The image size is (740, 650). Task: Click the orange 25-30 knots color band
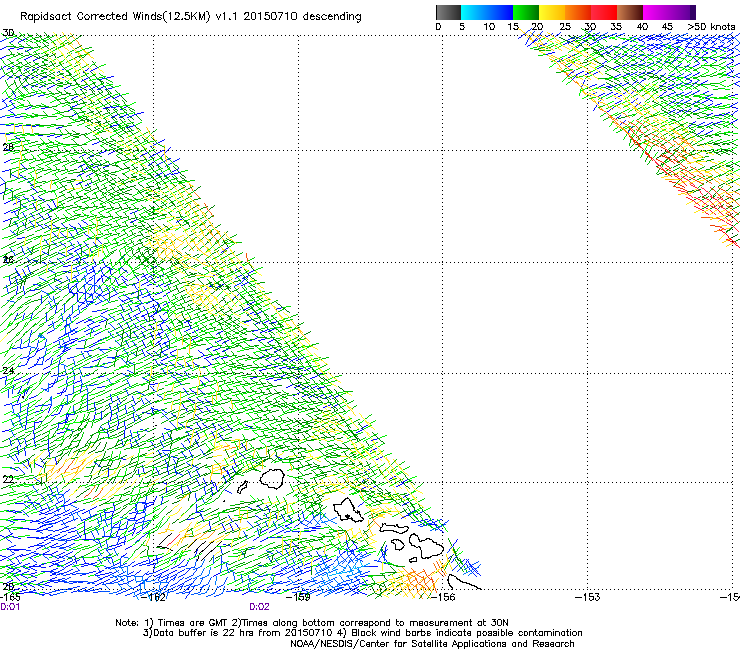coord(578,12)
